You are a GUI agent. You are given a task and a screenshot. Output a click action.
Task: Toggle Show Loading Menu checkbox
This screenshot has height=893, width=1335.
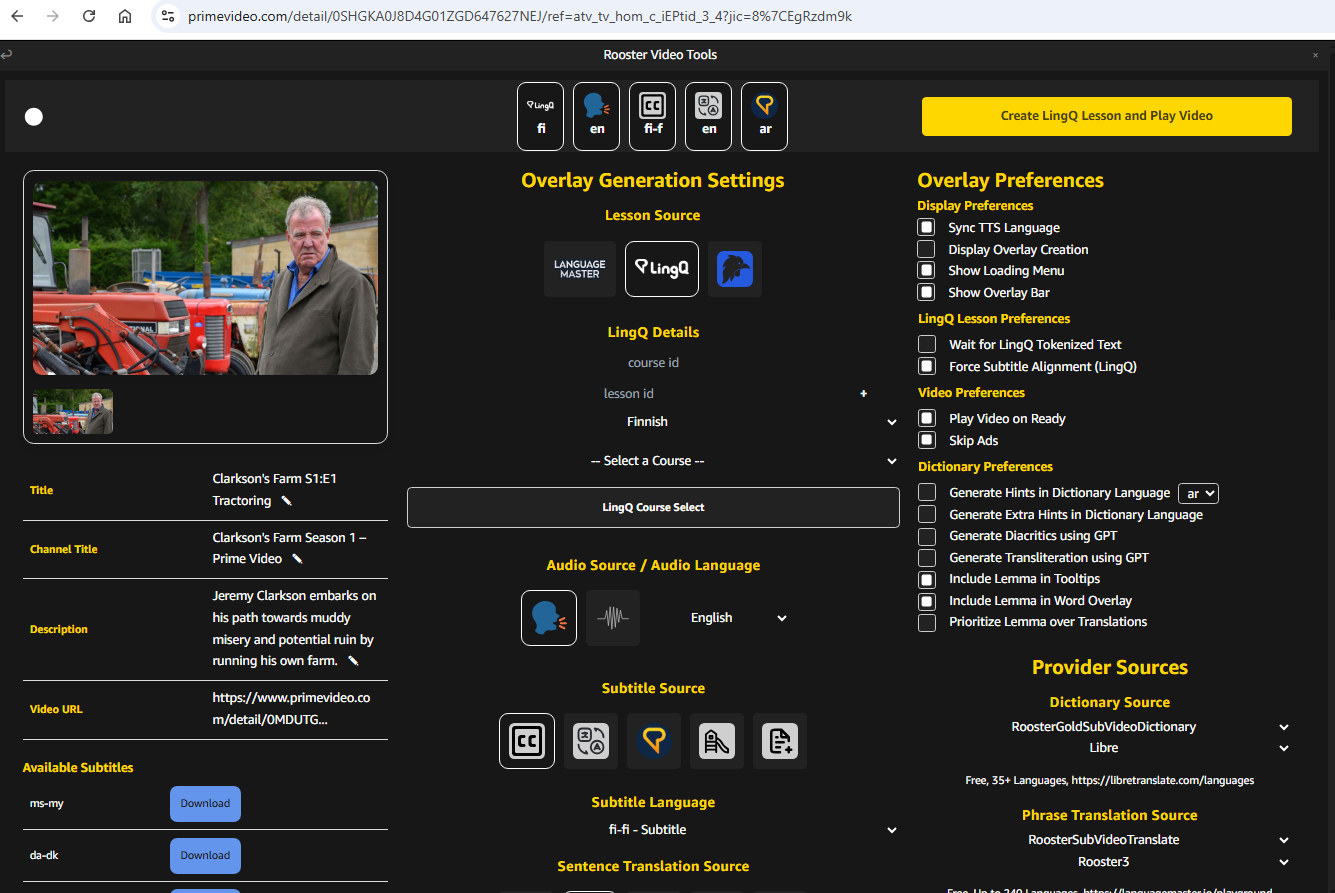(x=927, y=271)
